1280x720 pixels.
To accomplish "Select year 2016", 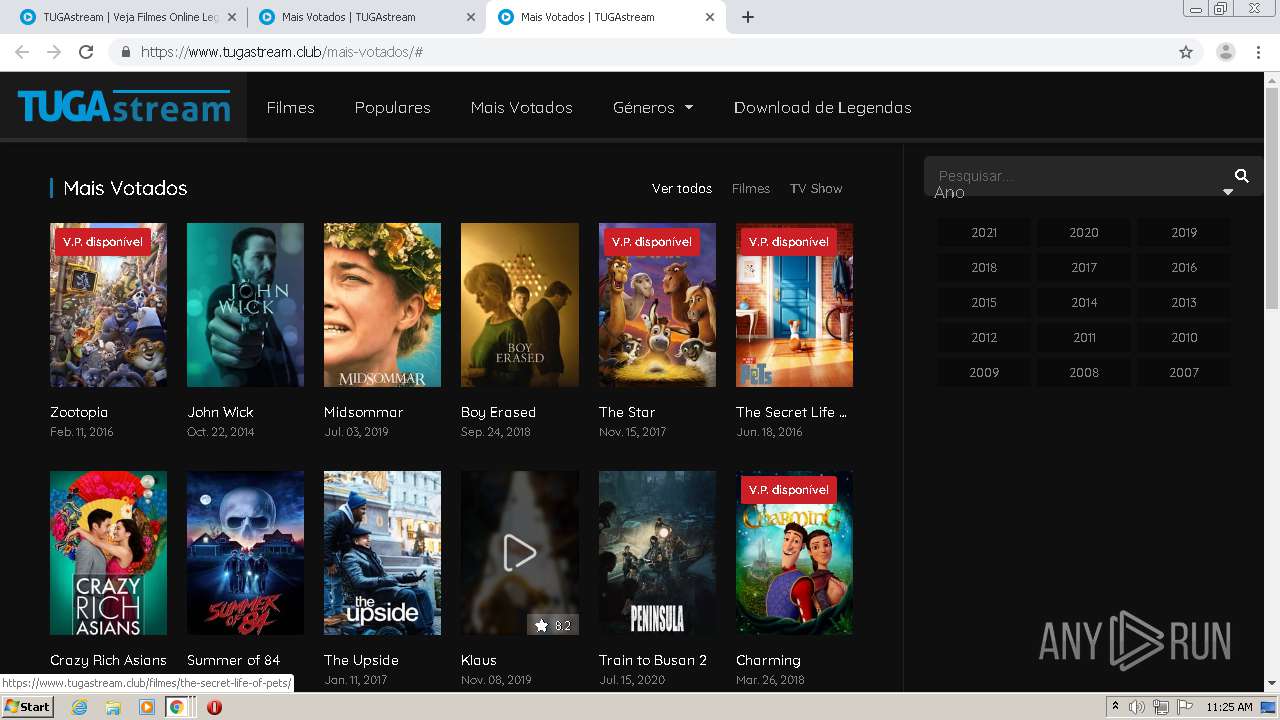I will coord(1184,267).
